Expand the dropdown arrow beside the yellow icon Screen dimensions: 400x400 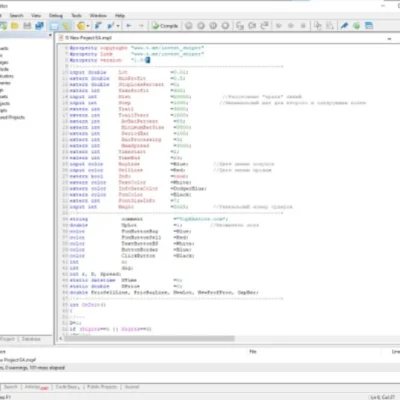[x=88, y=26]
